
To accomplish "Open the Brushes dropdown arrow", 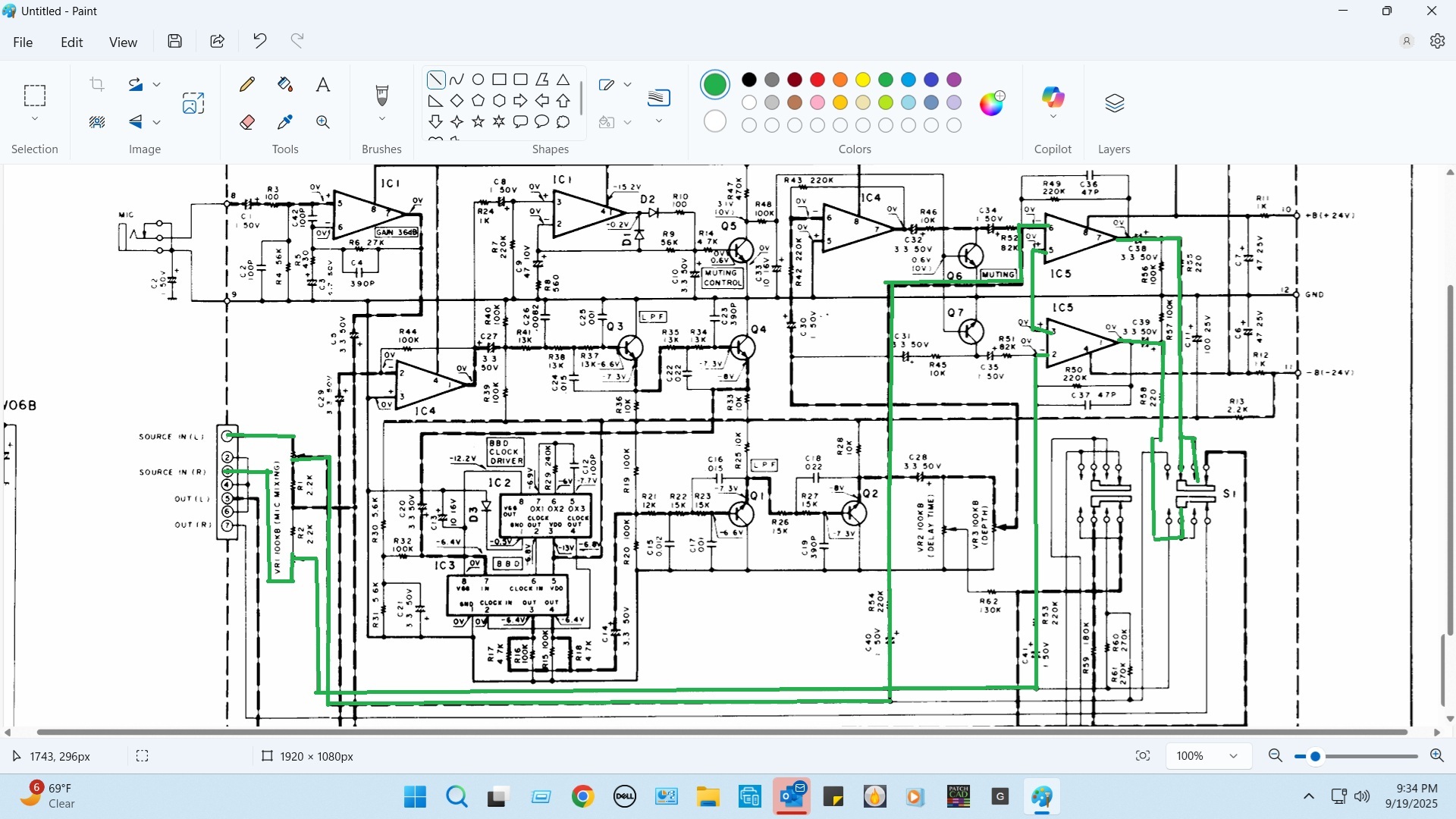I will (x=382, y=119).
